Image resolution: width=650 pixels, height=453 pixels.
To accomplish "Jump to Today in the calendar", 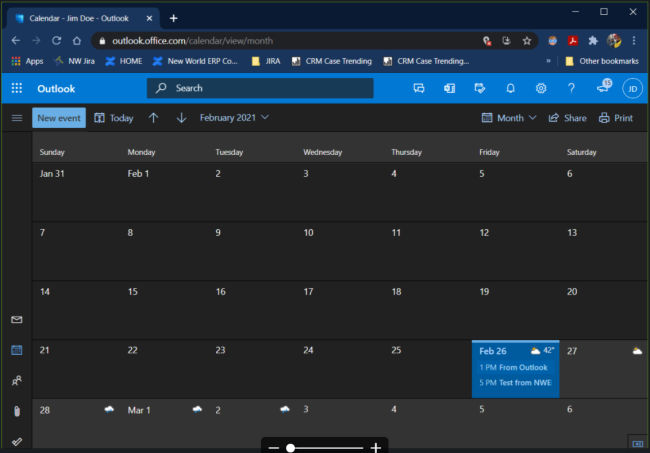I will pyautogui.click(x=113, y=118).
